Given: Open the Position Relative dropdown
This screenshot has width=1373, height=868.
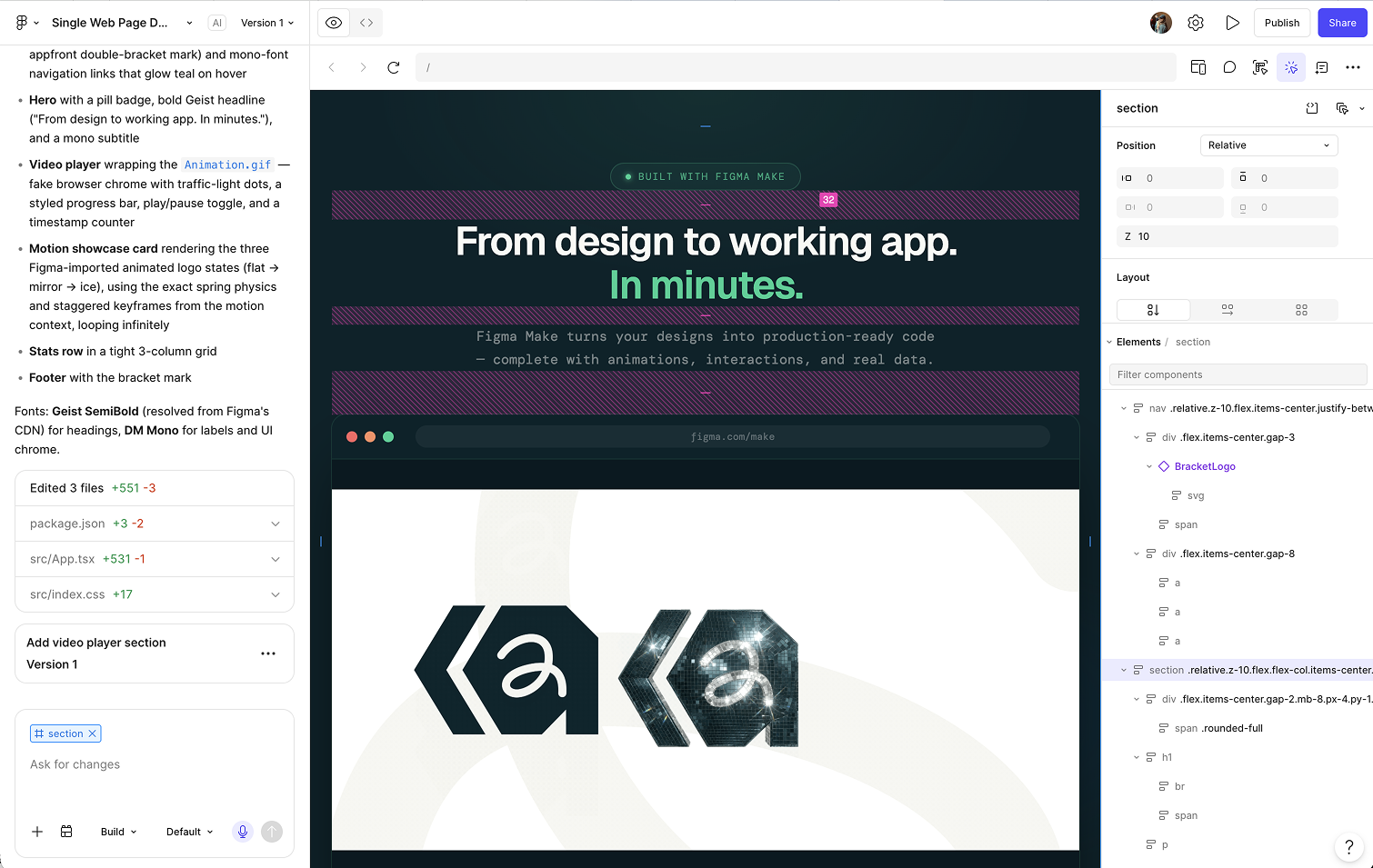Looking at the screenshot, I should click(x=1269, y=145).
